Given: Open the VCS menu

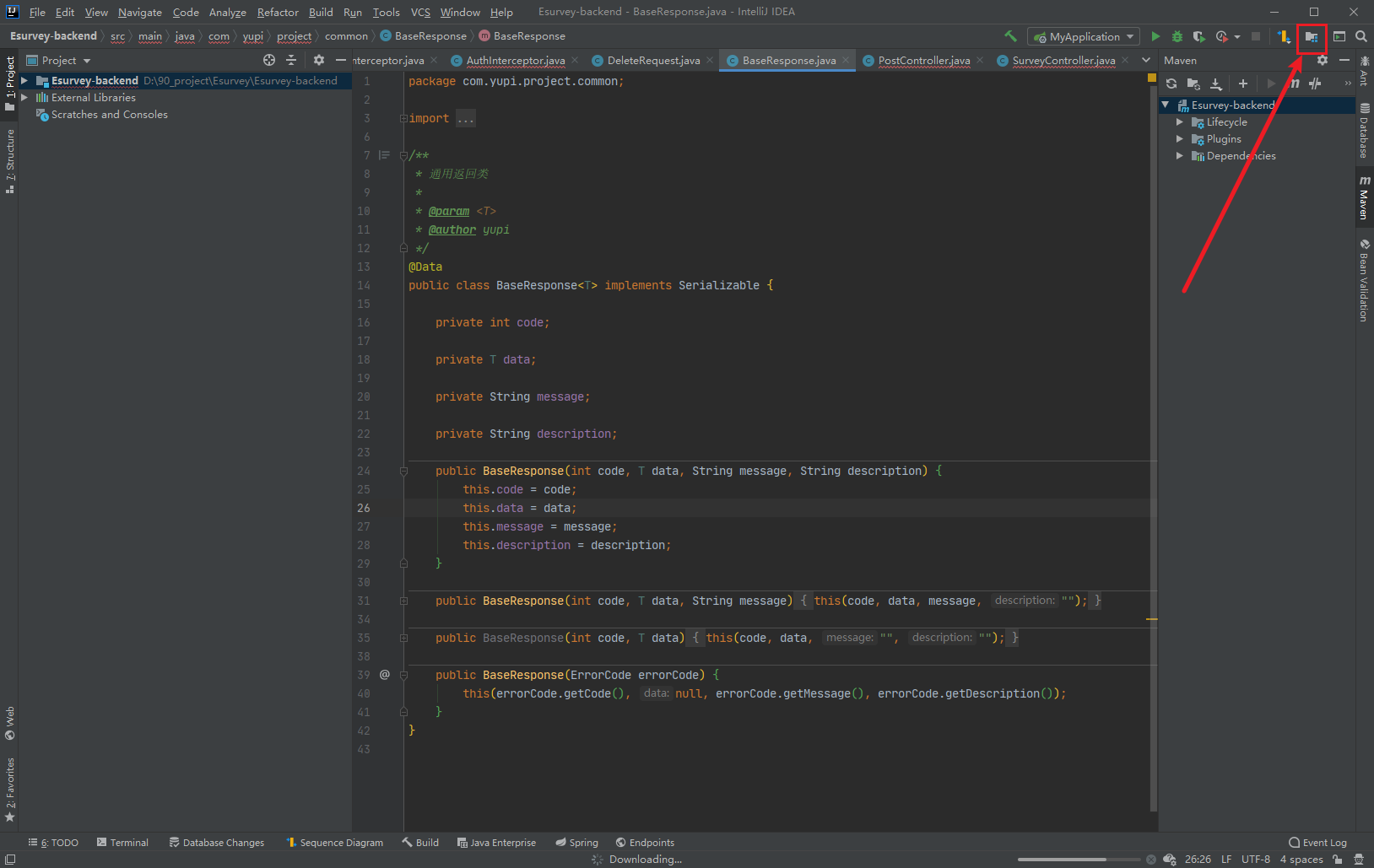Looking at the screenshot, I should coord(420,12).
